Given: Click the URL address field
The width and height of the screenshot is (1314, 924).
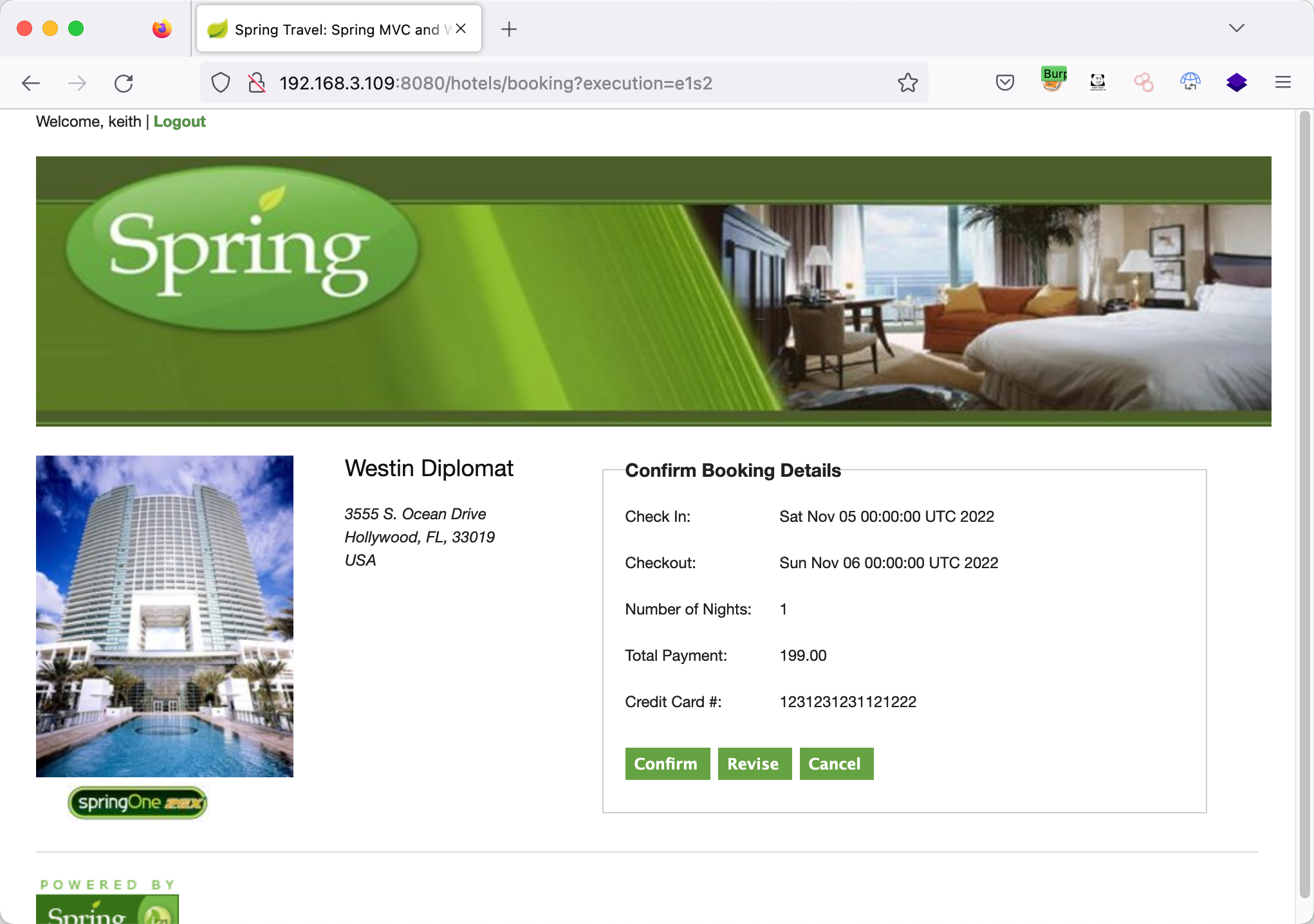Looking at the screenshot, I should click(x=495, y=83).
